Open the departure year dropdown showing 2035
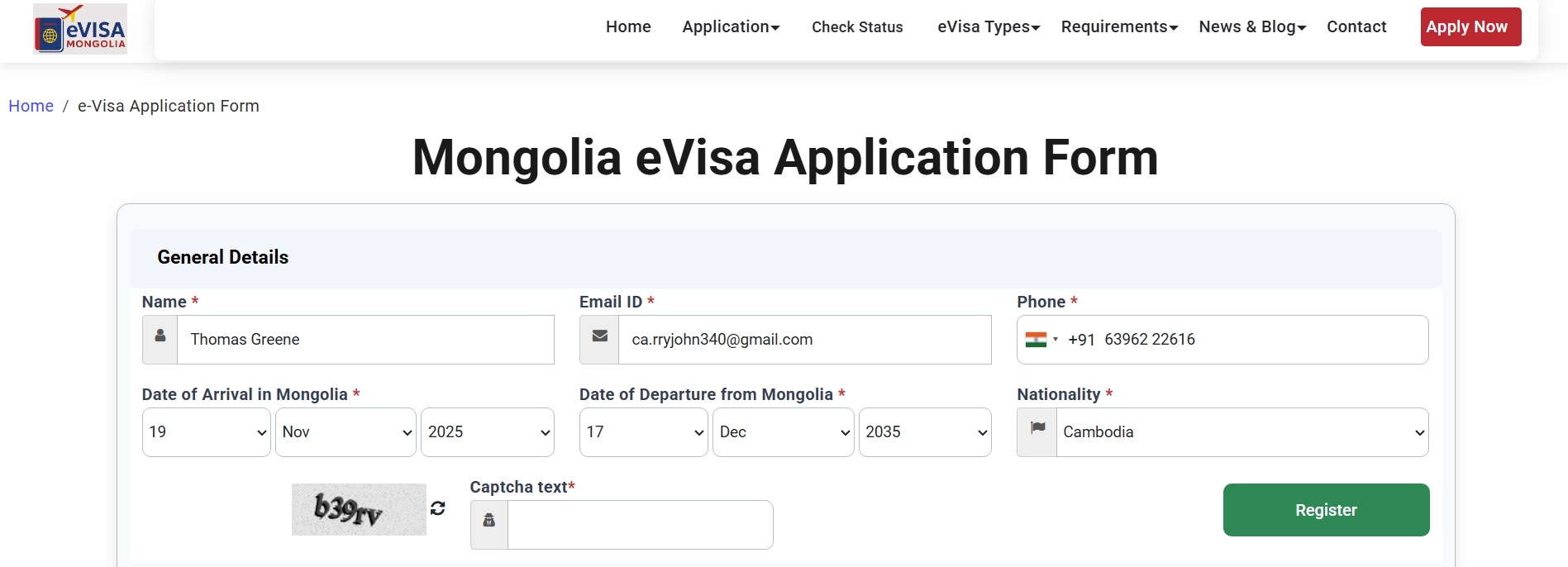 pos(925,432)
